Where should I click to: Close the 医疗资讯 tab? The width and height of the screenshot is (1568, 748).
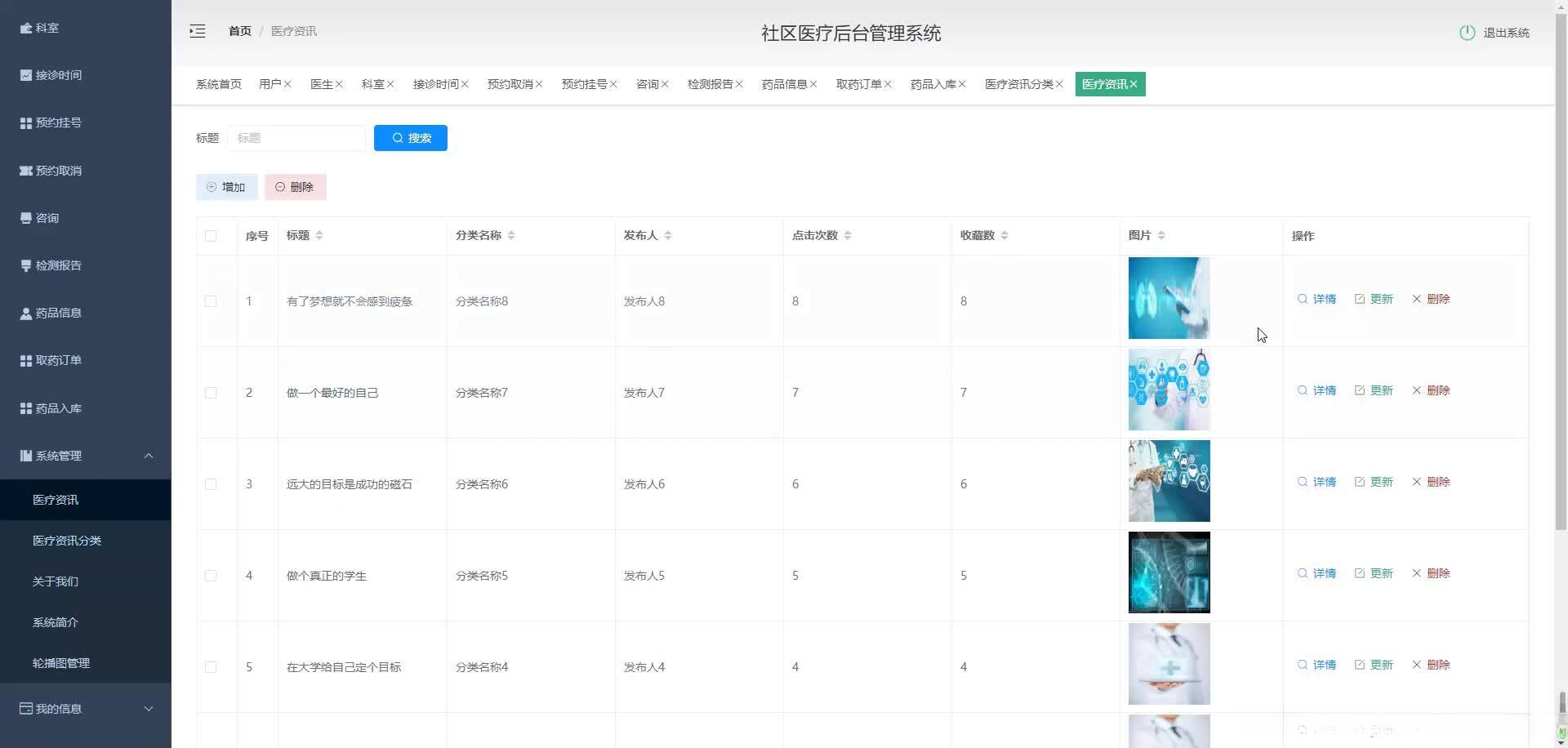click(1134, 83)
